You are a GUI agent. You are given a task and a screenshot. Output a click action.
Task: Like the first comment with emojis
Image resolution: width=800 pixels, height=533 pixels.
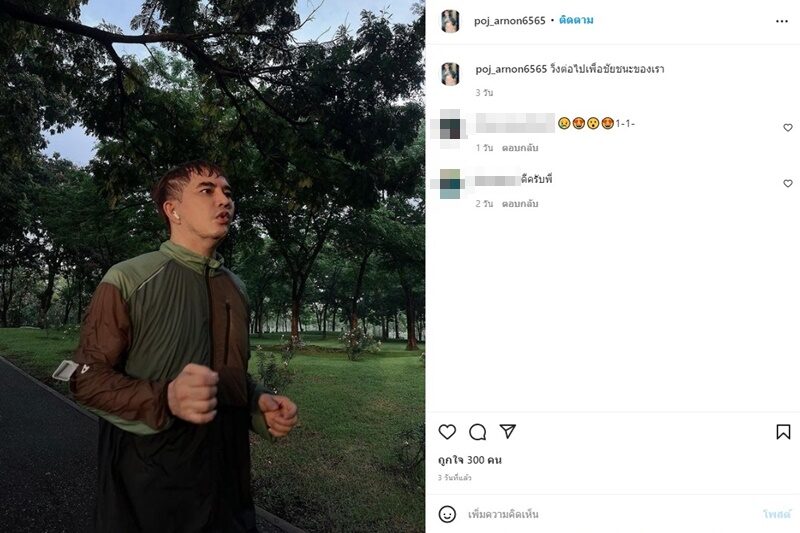[x=788, y=128]
